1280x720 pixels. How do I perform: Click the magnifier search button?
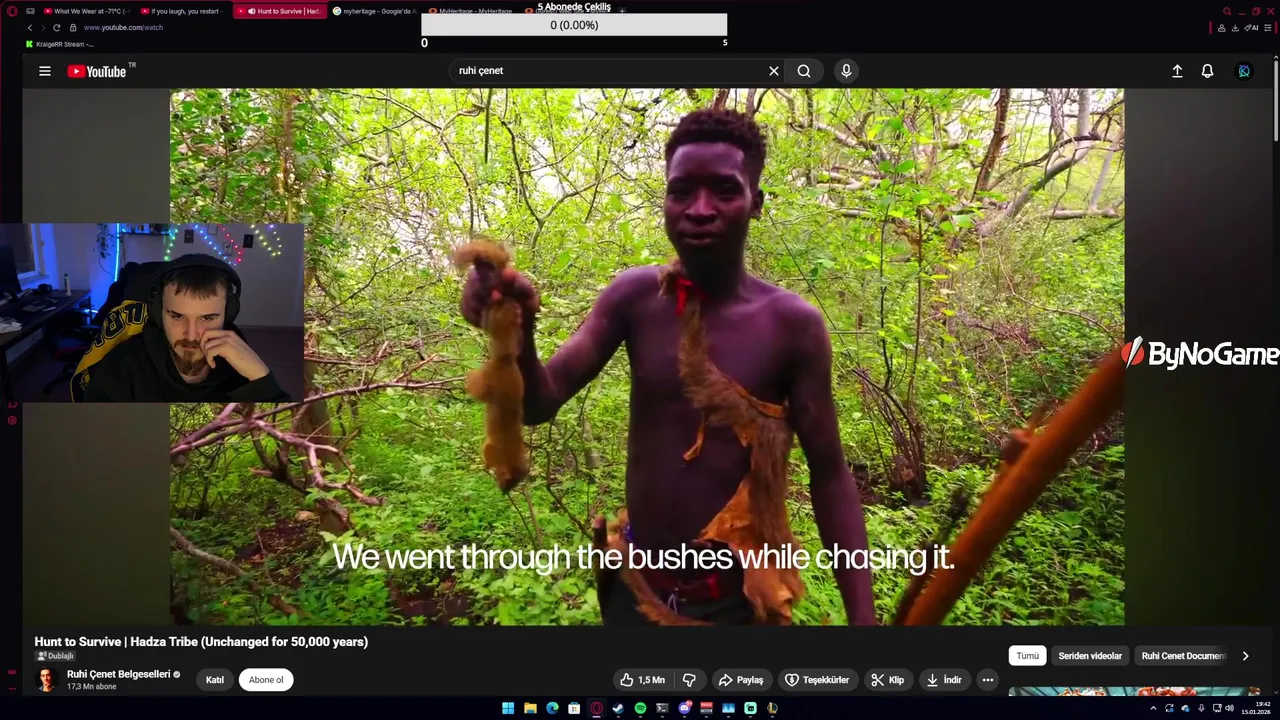804,71
